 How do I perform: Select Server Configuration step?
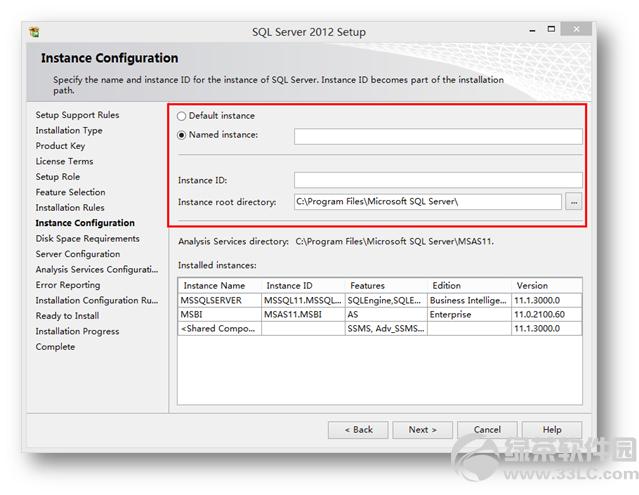click(x=77, y=254)
